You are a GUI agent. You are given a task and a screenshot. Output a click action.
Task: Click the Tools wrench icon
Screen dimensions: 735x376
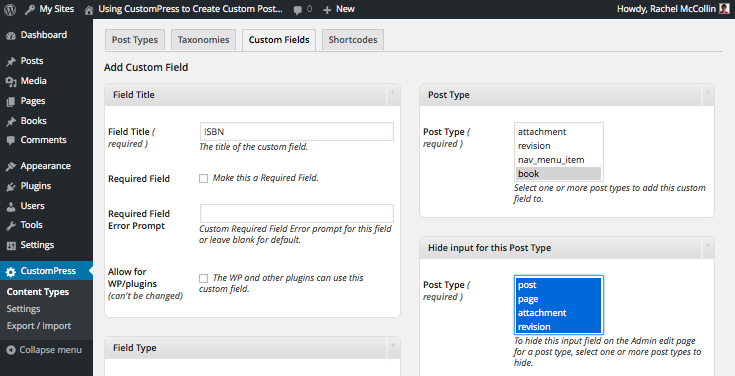11,226
